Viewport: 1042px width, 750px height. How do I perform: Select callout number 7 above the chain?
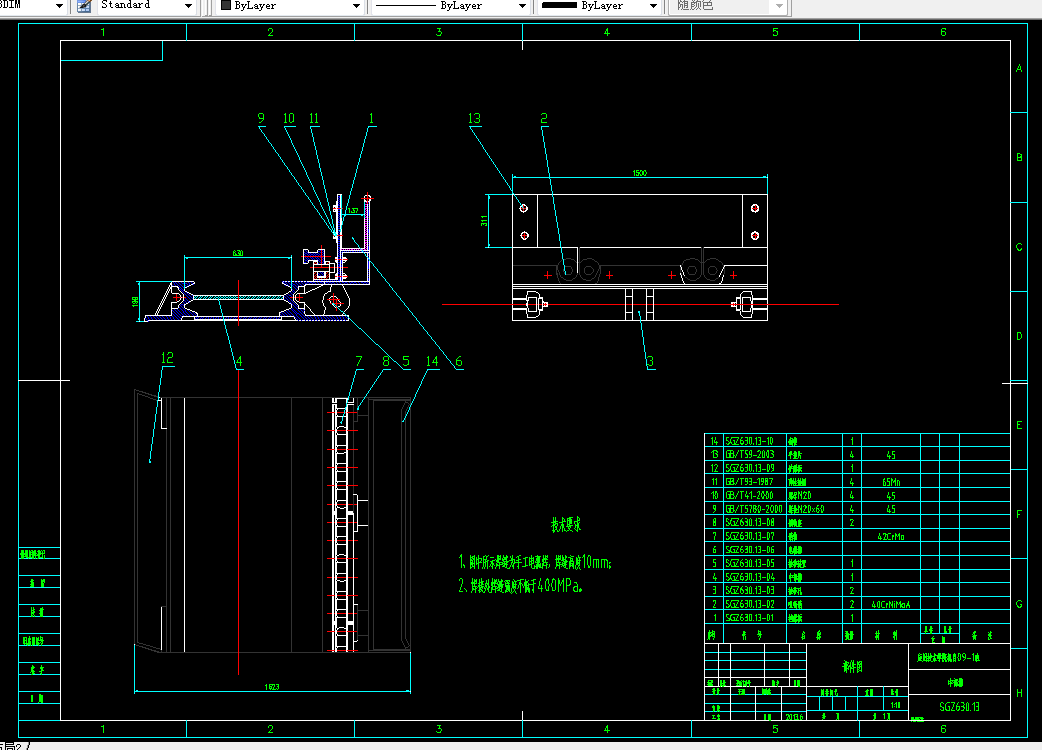pyautogui.click(x=359, y=361)
